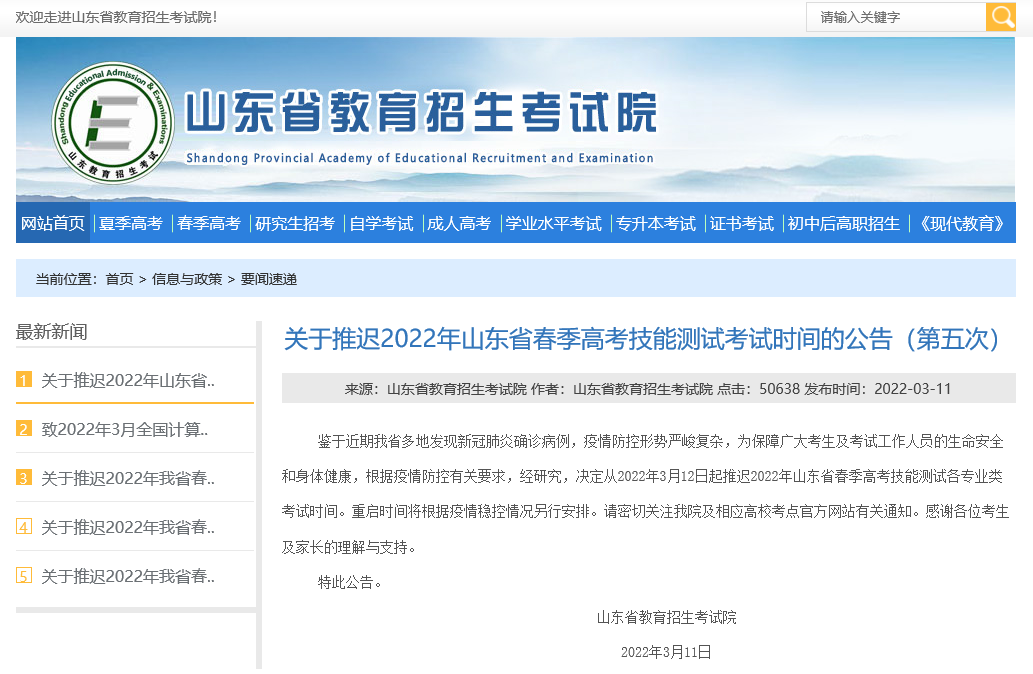
Task: Click the academy circular logo
Action: click(112, 121)
